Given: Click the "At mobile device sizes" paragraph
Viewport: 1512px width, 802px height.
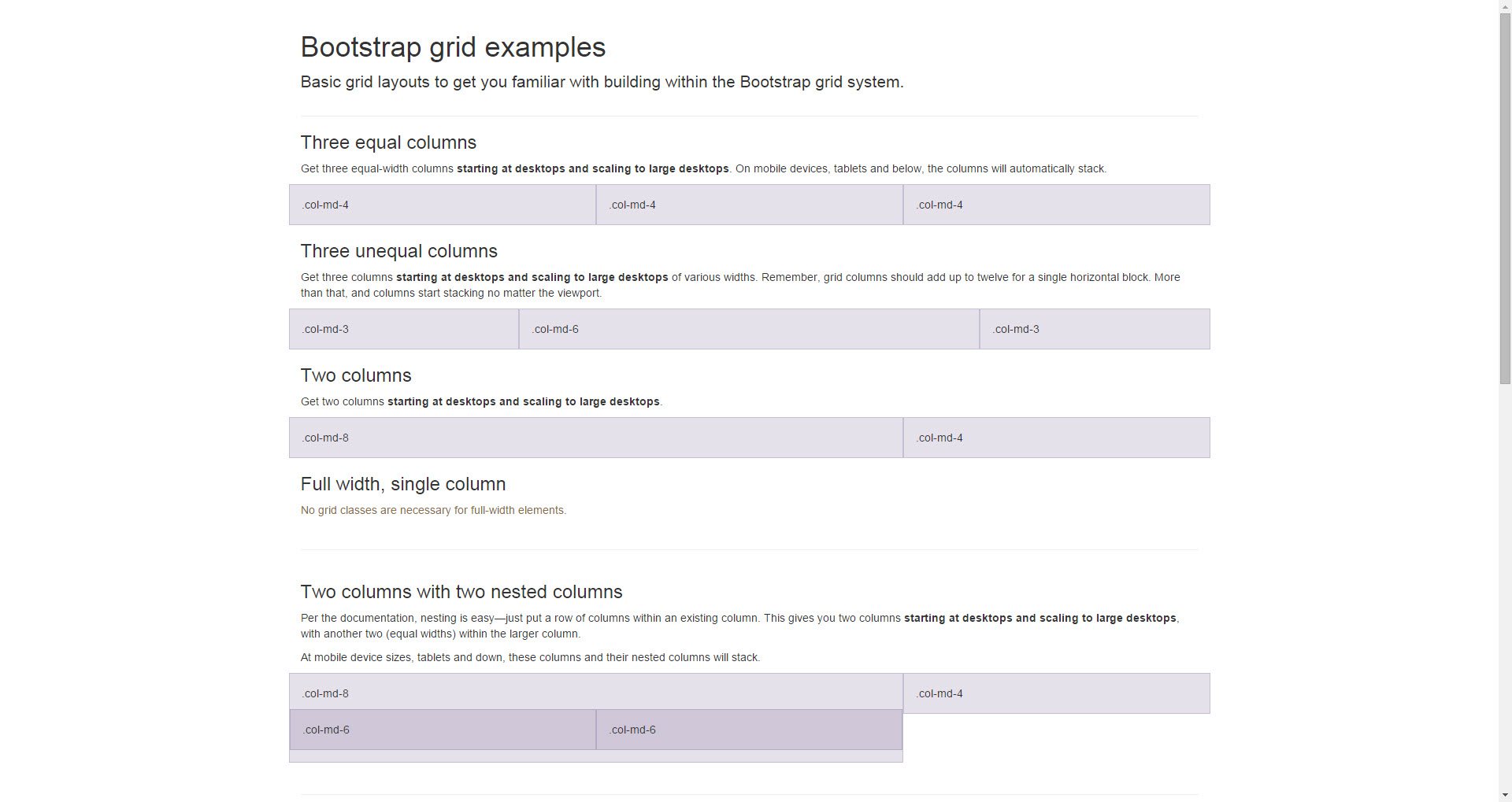Looking at the screenshot, I should (x=530, y=657).
